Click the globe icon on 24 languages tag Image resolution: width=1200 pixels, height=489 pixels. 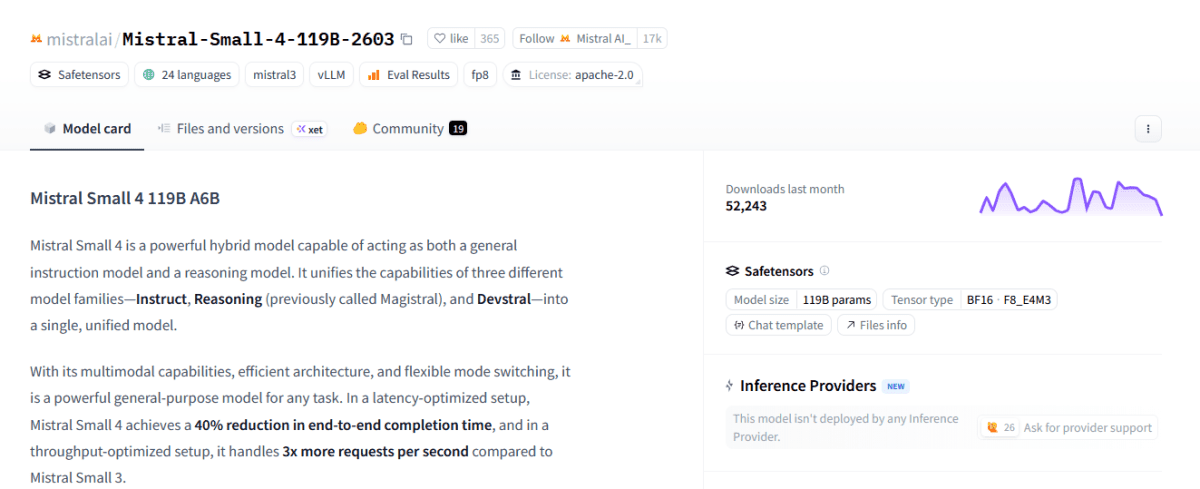click(149, 75)
